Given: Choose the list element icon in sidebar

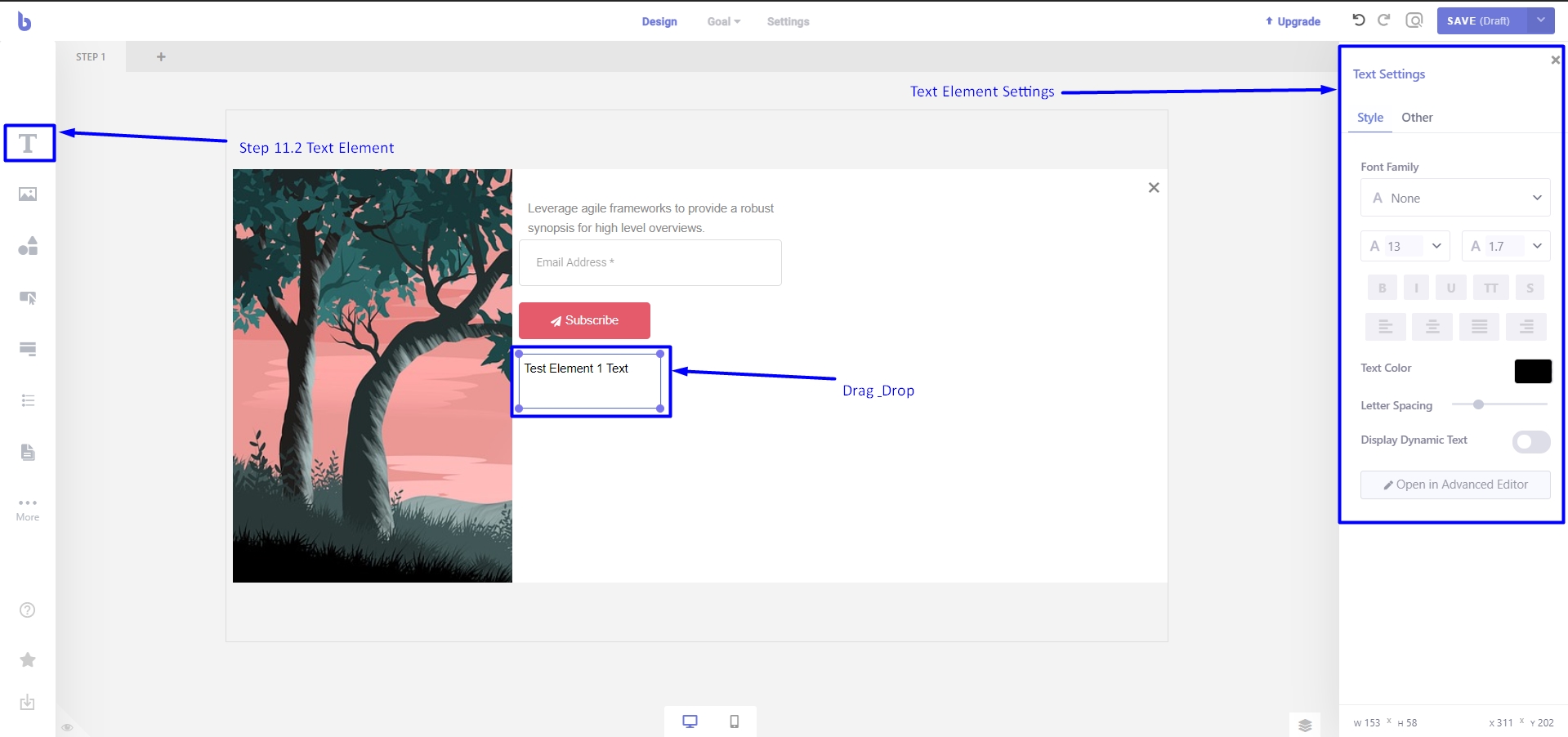Looking at the screenshot, I should click(28, 400).
